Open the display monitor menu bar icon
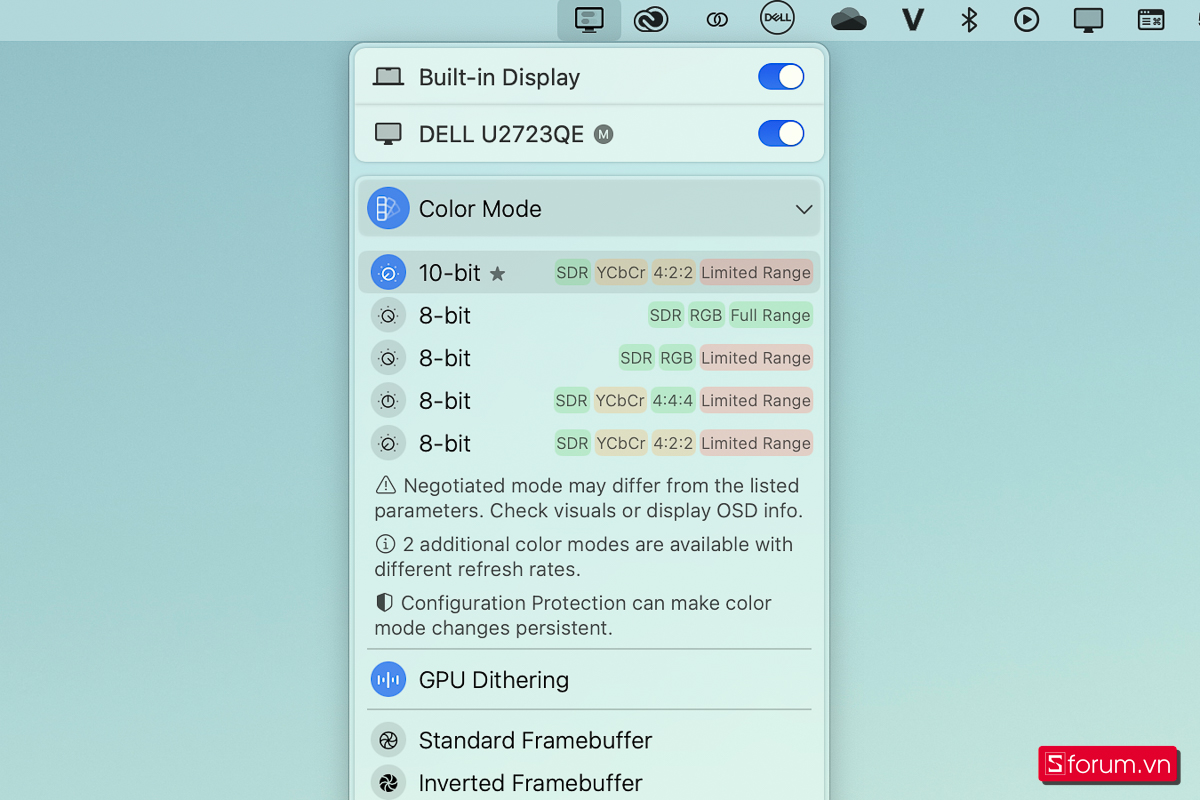The height and width of the screenshot is (800, 1200). click(1088, 19)
